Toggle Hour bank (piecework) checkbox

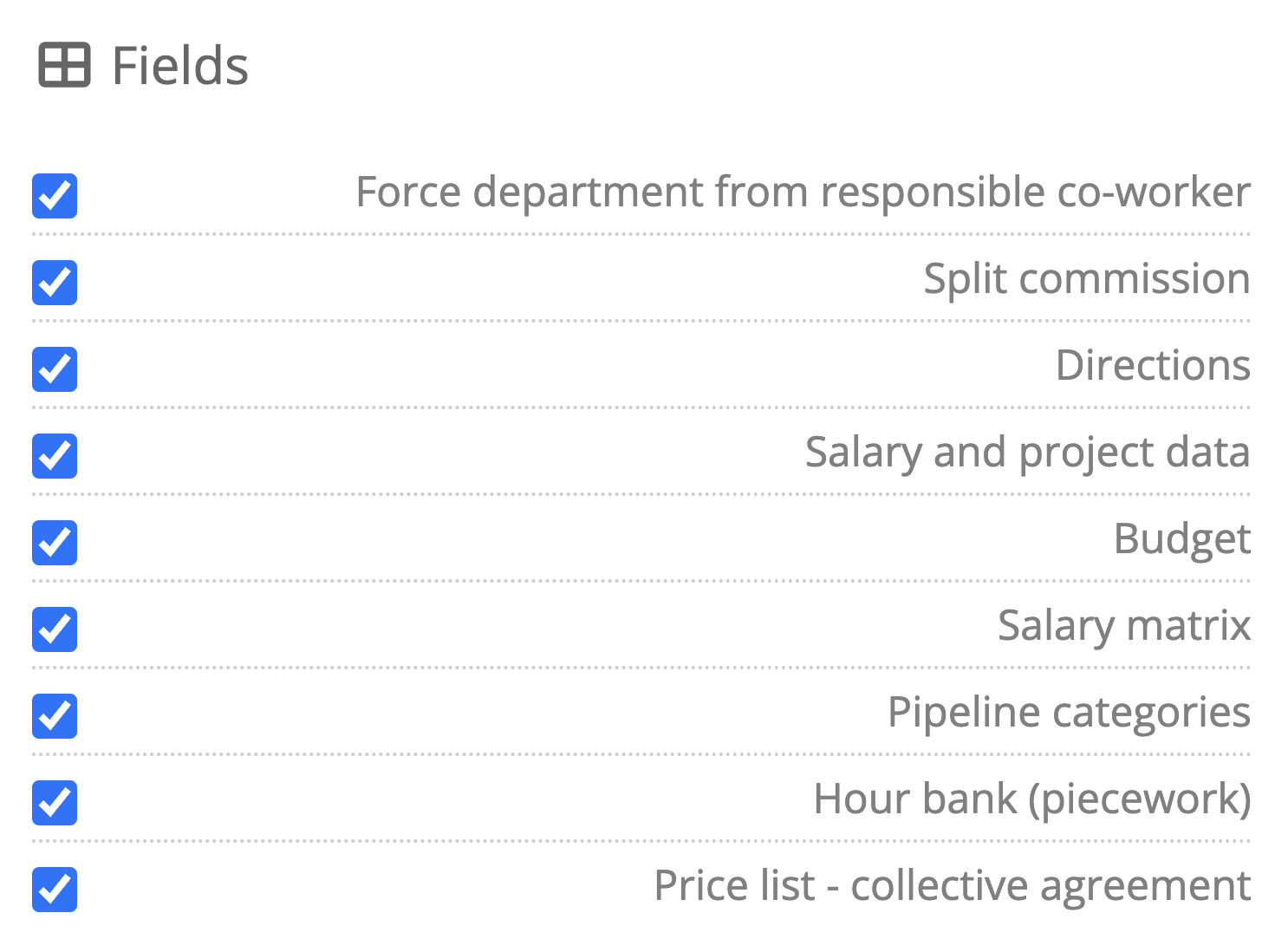[x=55, y=803]
